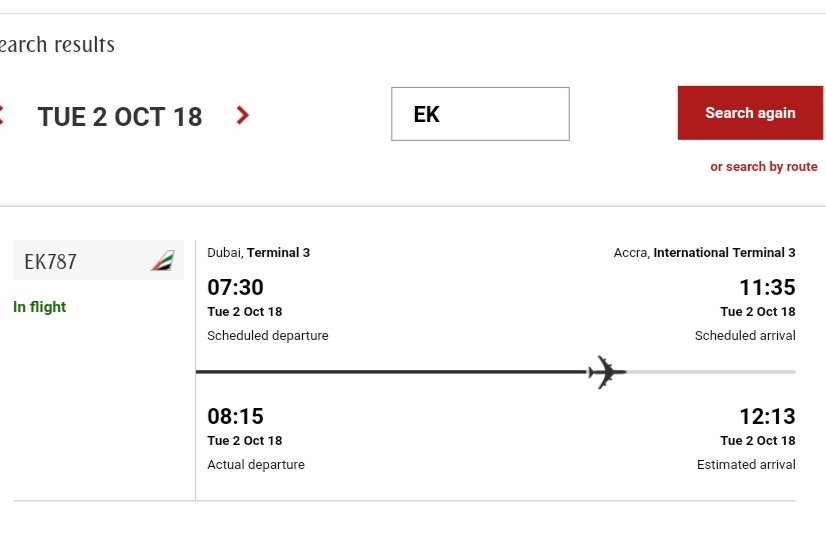Click the airplane progress icon
826x558 pixels.
tap(607, 372)
